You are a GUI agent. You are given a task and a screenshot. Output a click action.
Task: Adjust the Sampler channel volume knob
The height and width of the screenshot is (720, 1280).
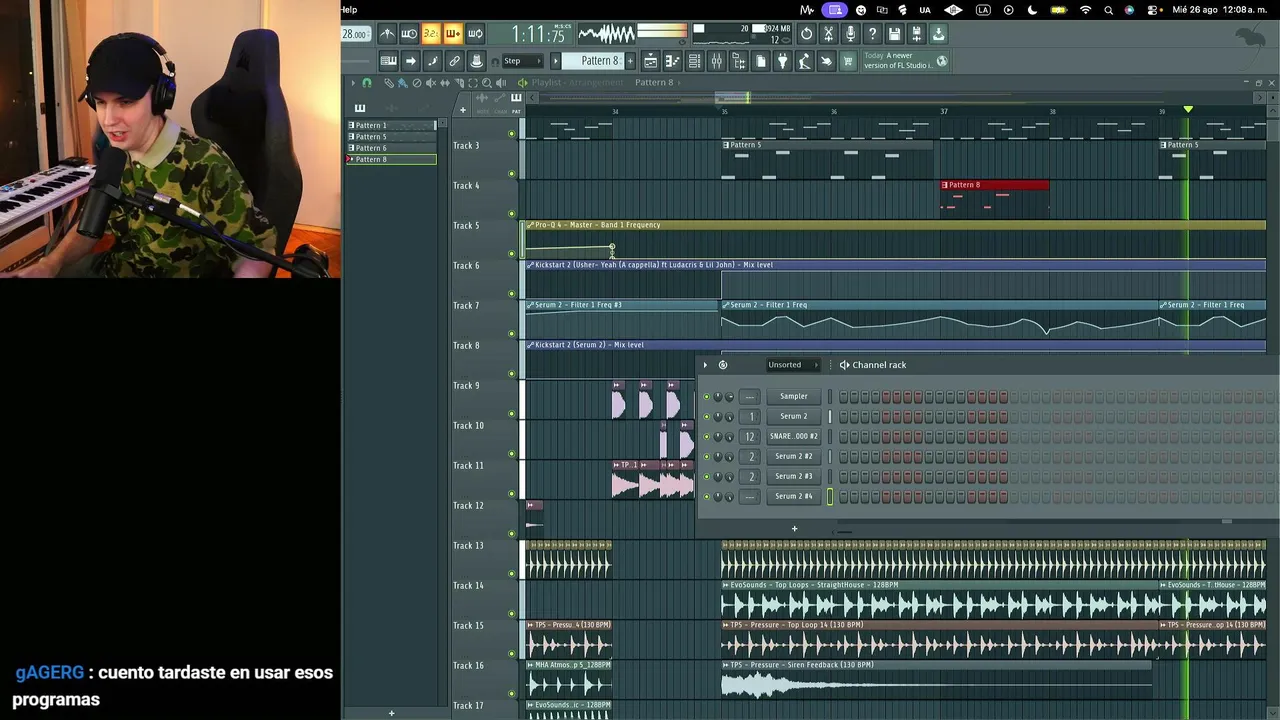pyautogui.click(x=729, y=397)
